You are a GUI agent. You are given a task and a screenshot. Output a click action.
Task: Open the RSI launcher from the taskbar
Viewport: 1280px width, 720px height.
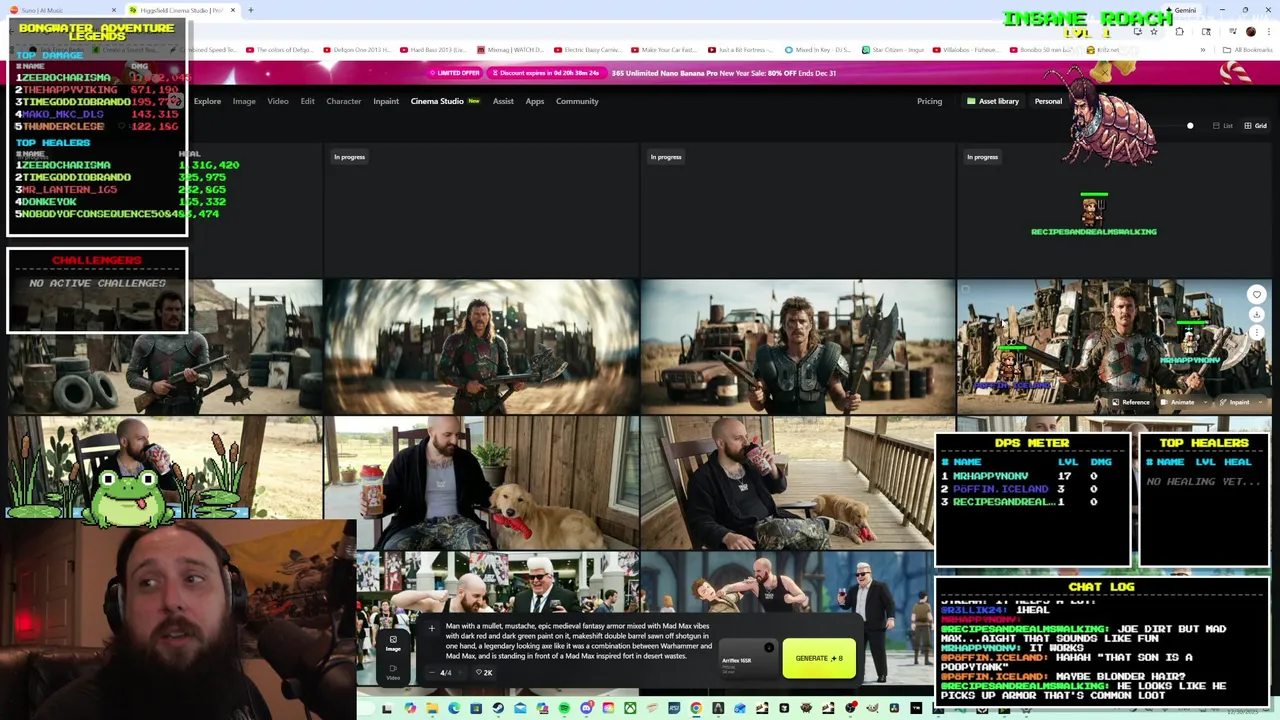click(674, 708)
